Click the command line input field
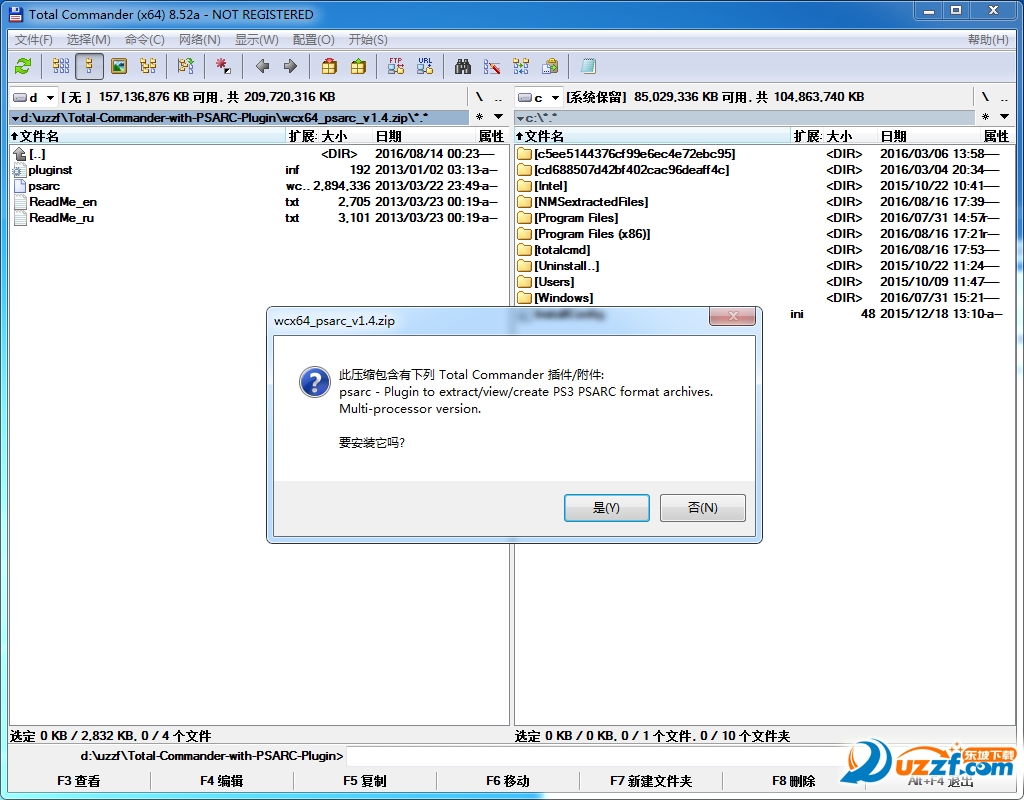Screen dimensions: 1024x800 pyautogui.click(x=598, y=756)
